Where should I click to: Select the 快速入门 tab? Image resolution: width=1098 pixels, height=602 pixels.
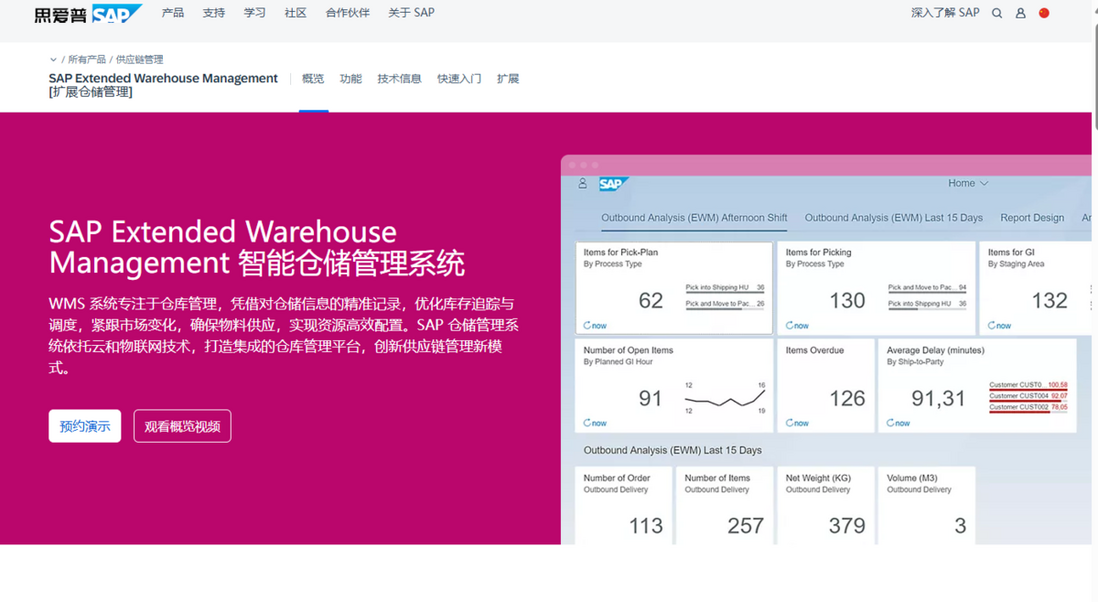[x=459, y=78]
